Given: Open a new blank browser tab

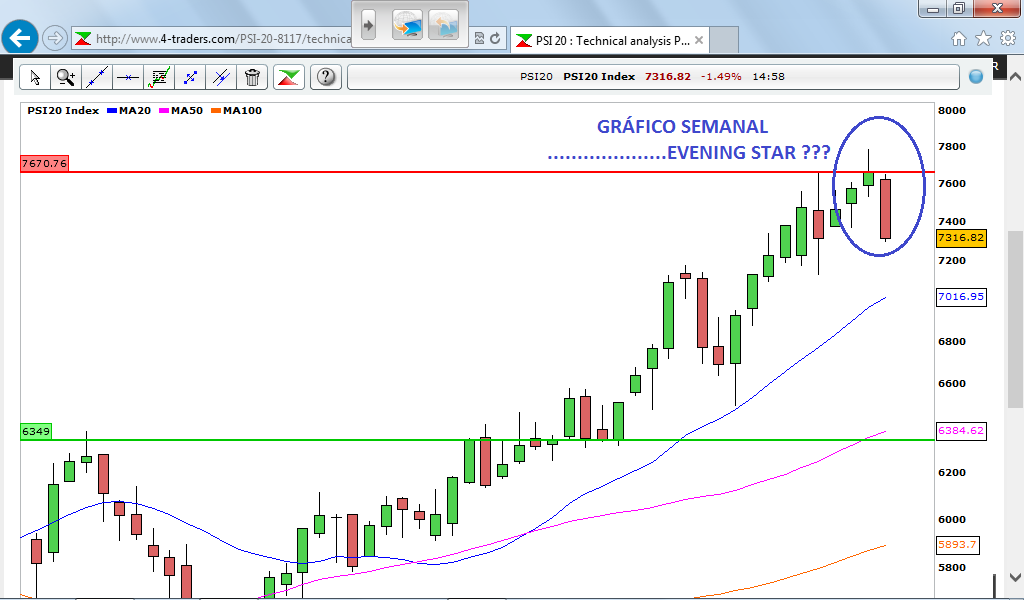Looking at the screenshot, I should tap(724, 40).
